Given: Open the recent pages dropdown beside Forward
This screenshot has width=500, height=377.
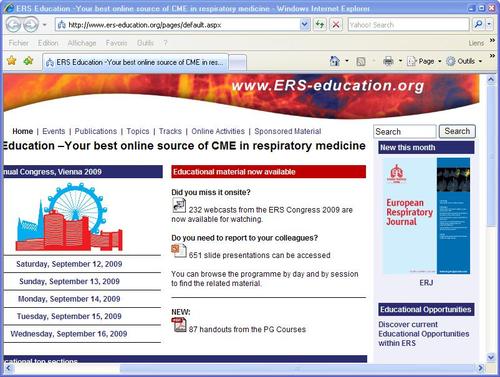Looking at the screenshot, I should (44, 25).
